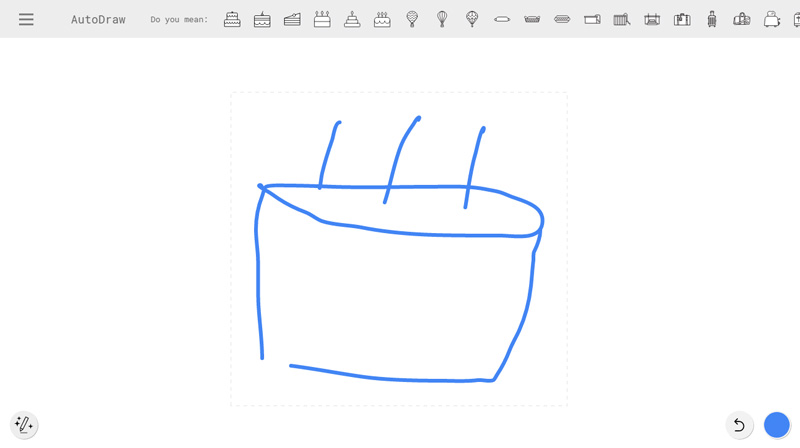Image resolution: width=800 pixels, height=448 pixels.
Task: Pick the rolling pin suggestion
Action: pos(502,19)
